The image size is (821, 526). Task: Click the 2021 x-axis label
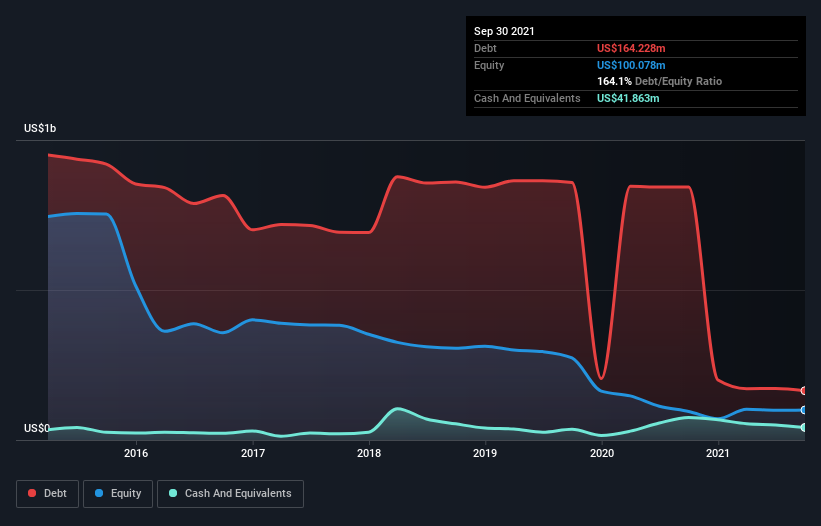[x=718, y=453]
